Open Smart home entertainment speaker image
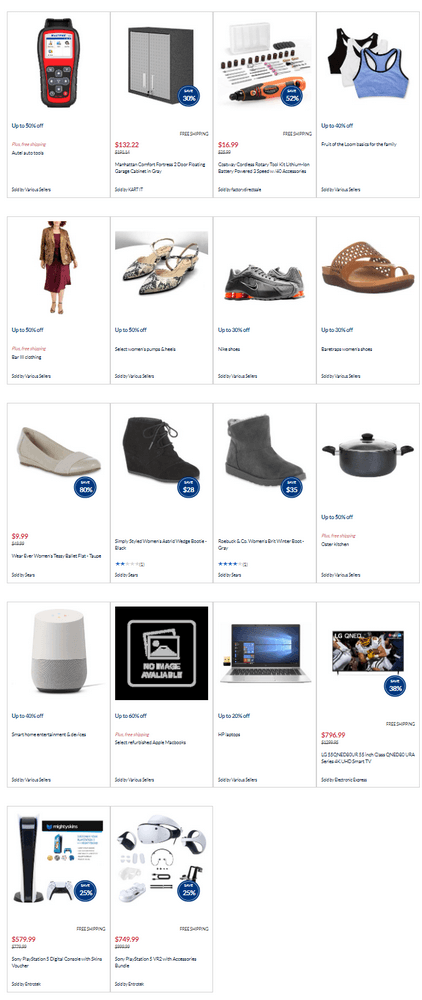This screenshot has height=1000, width=422. (59, 651)
